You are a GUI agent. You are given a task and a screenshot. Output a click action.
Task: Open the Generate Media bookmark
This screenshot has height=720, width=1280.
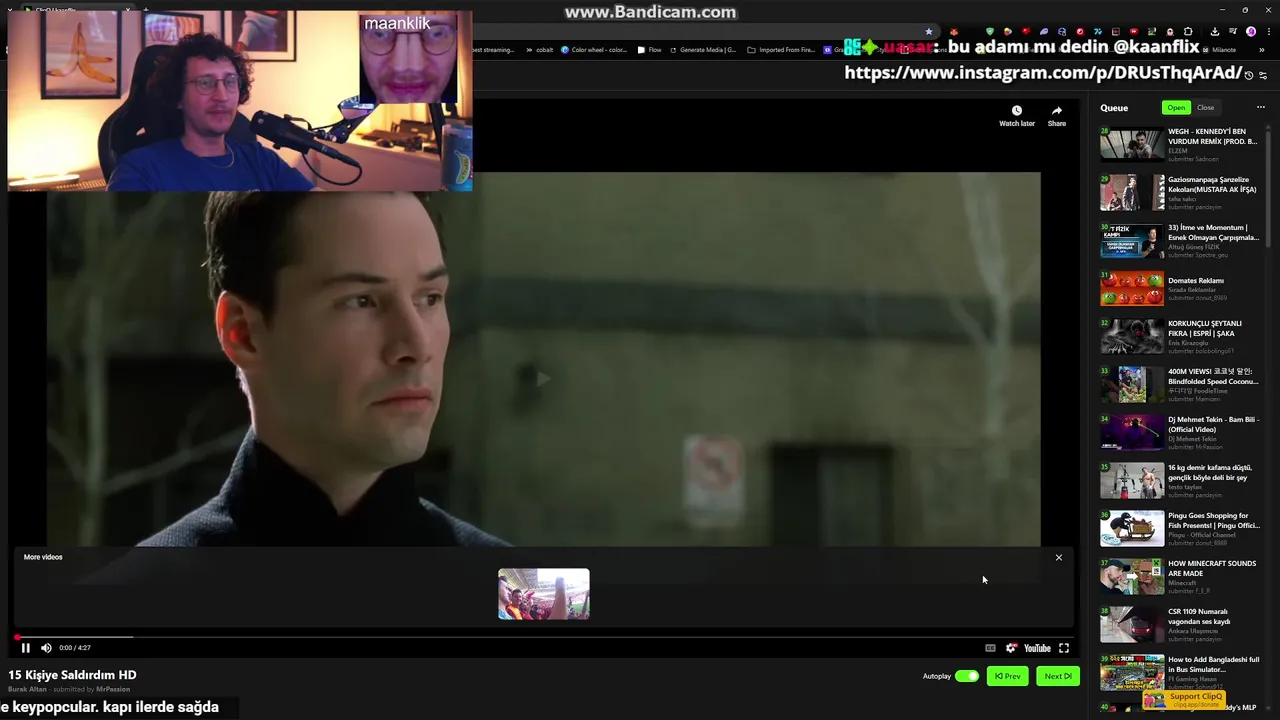coord(703,50)
